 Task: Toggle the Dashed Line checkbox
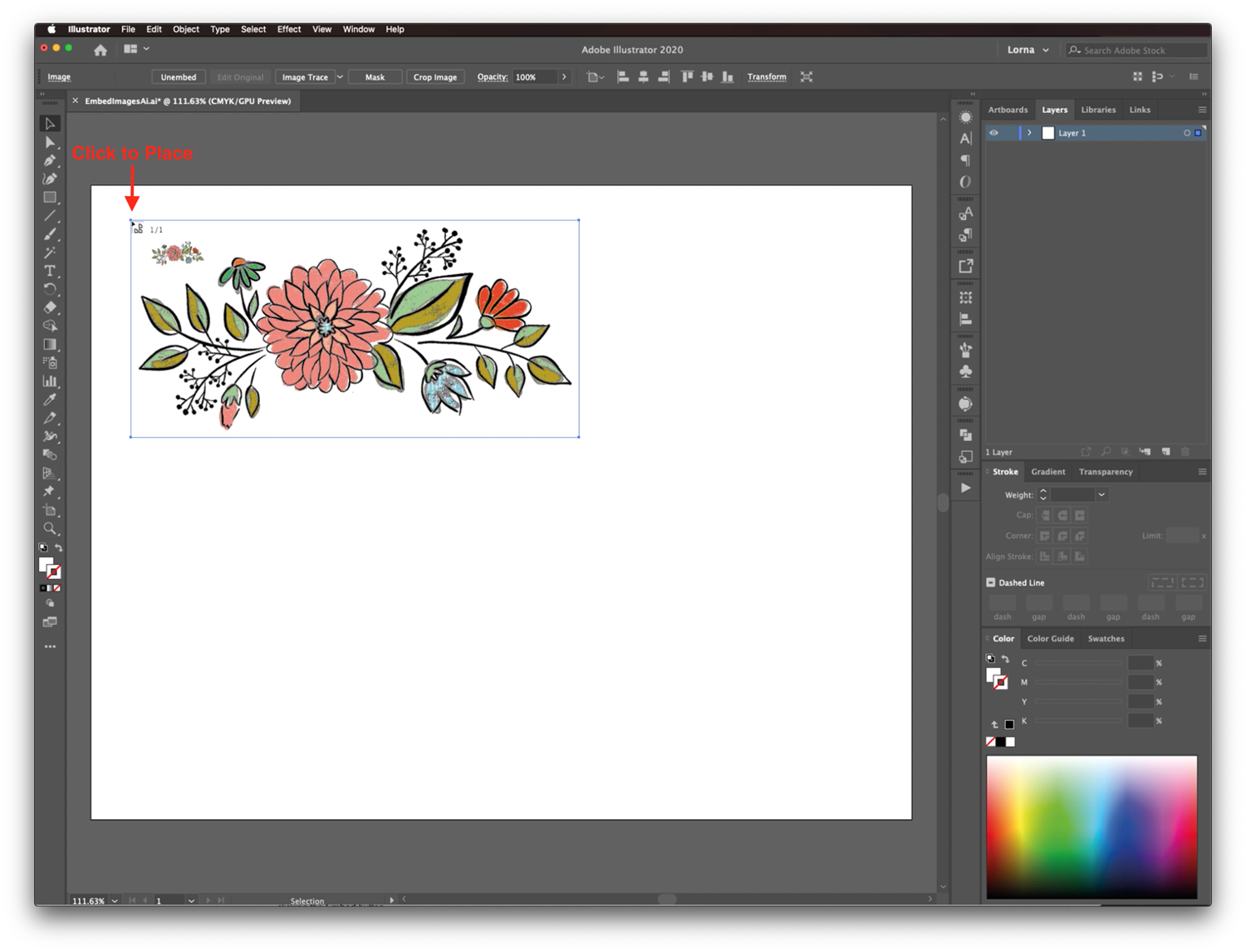click(991, 582)
